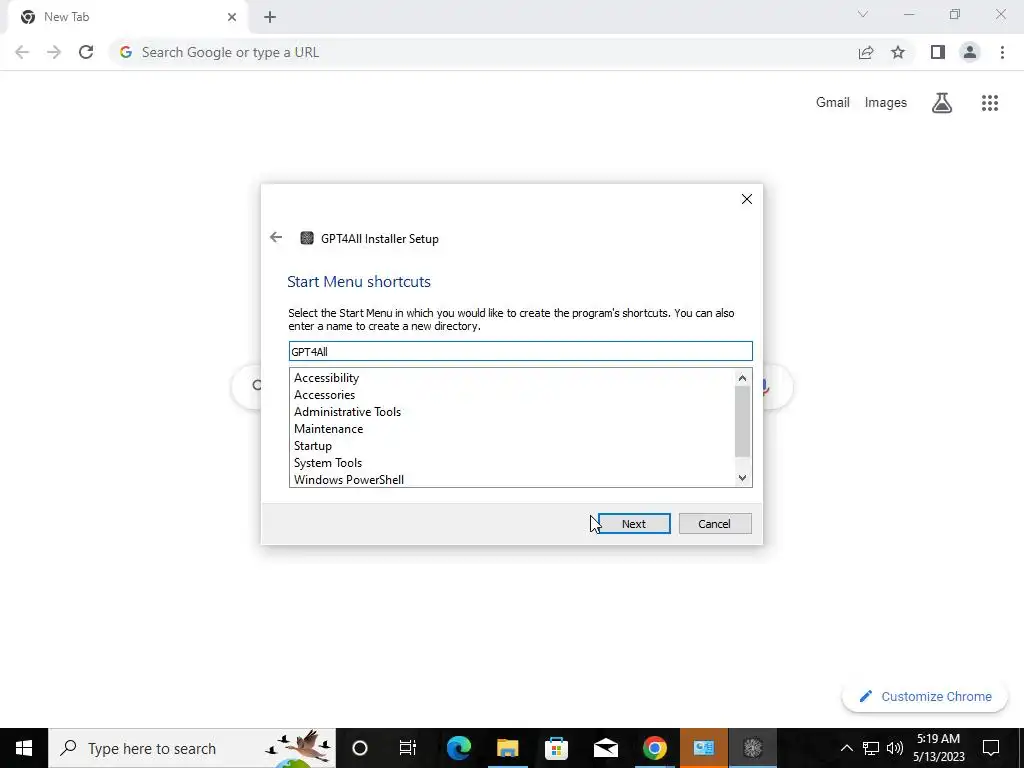Click Chrome's back navigation arrow
This screenshot has height=768, width=1024.
(x=22, y=52)
